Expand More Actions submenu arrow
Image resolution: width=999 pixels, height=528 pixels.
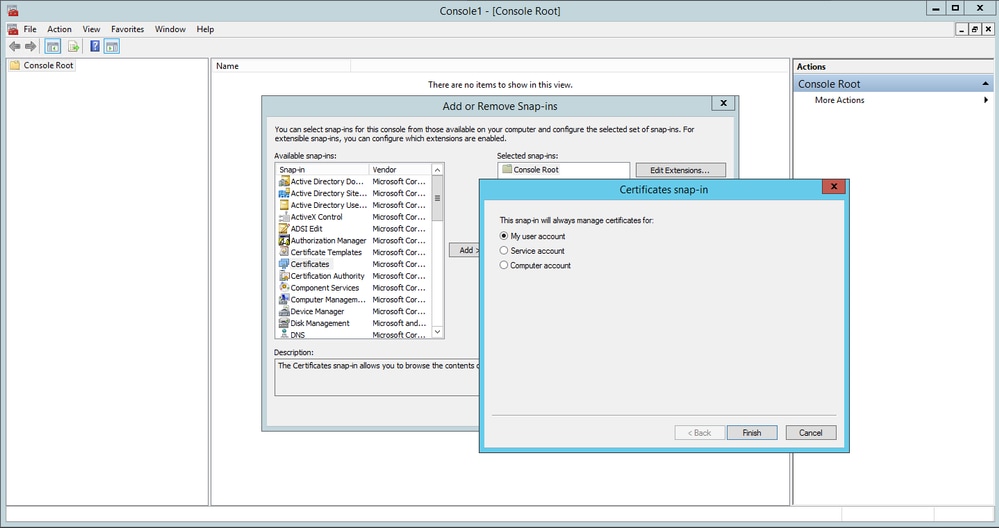coord(986,100)
